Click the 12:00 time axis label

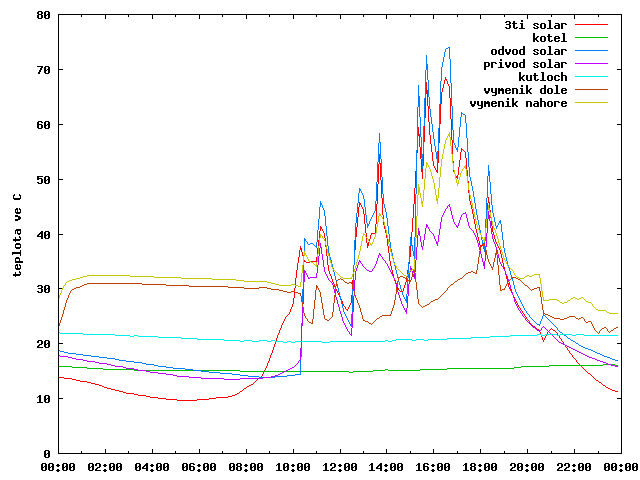pos(340,467)
